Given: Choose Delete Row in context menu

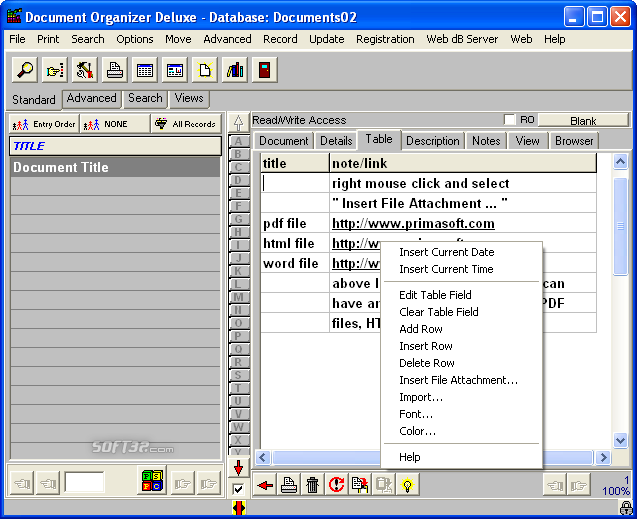Looking at the screenshot, I should tap(427, 363).
